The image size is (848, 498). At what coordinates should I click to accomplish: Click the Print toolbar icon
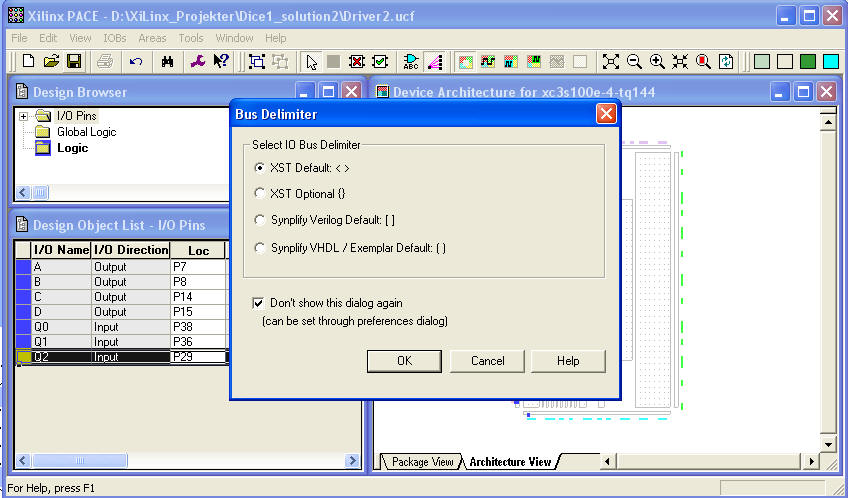click(105, 61)
